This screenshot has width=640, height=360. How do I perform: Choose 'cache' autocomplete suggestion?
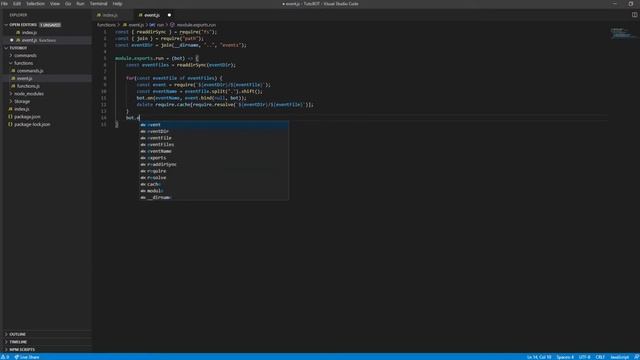pyautogui.click(x=214, y=184)
